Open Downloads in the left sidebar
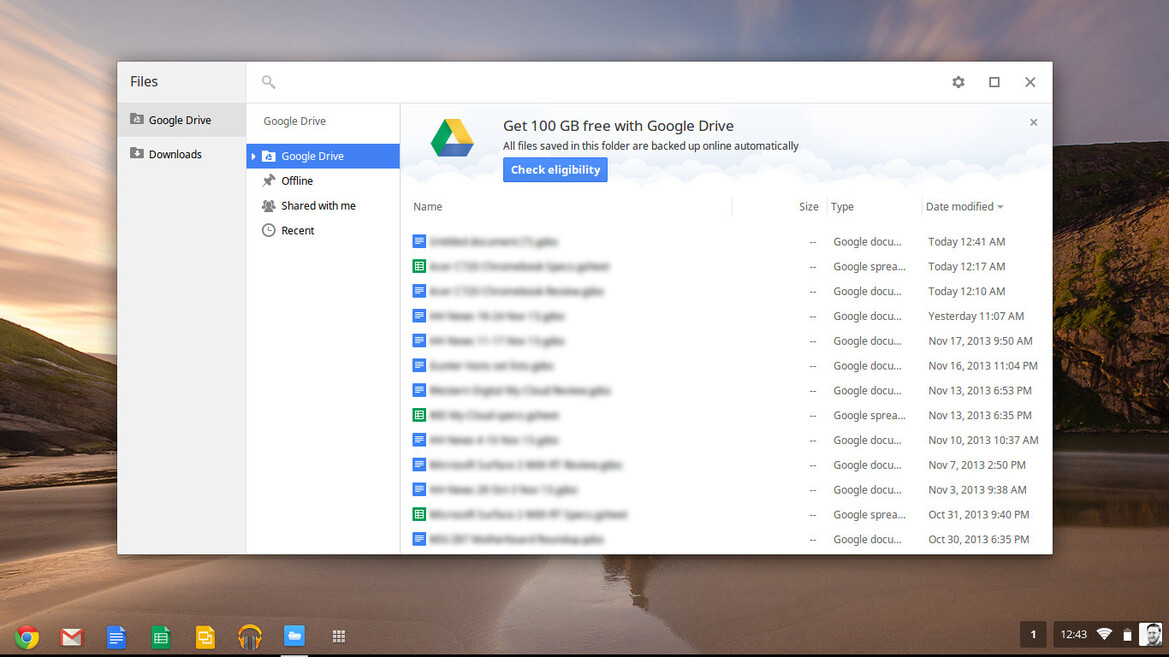This screenshot has height=657, width=1169. click(x=181, y=154)
